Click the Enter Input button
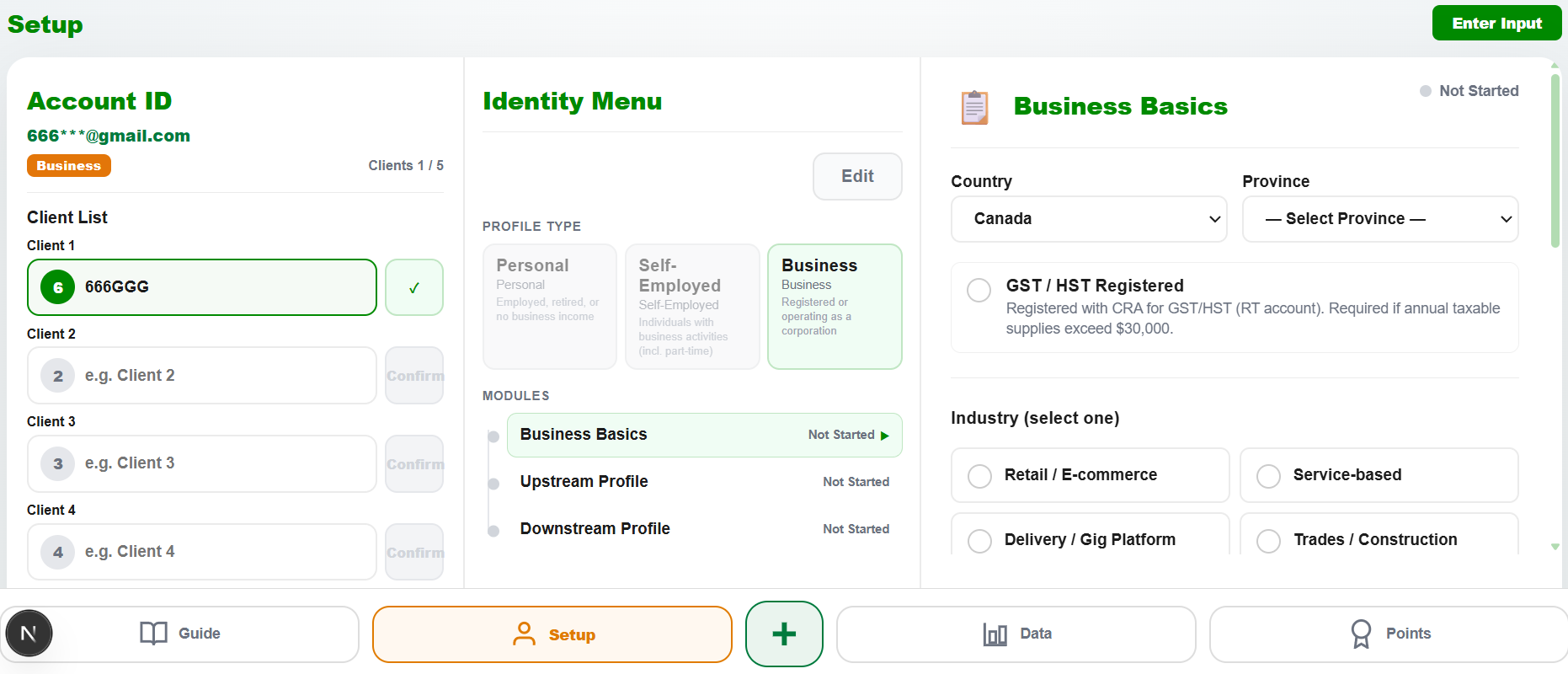1568x674 pixels. (x=1496, y=24)
